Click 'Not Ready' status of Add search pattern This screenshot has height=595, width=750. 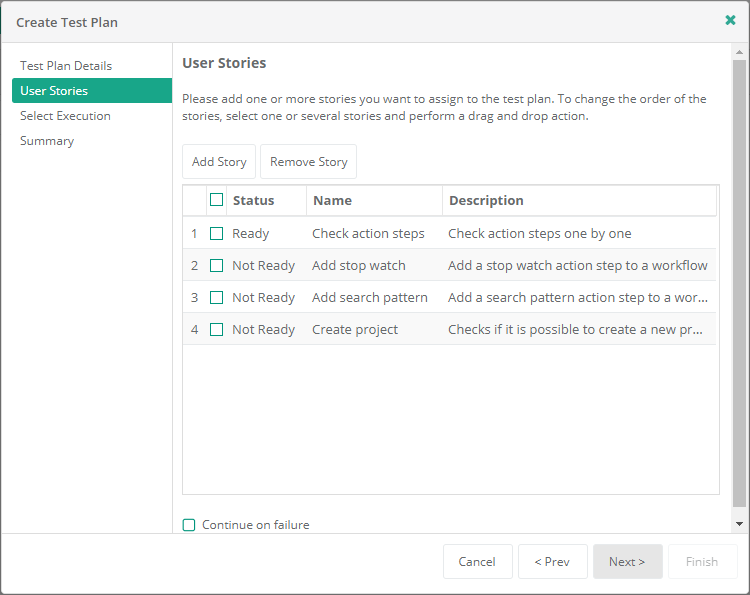tap(264, 298)
